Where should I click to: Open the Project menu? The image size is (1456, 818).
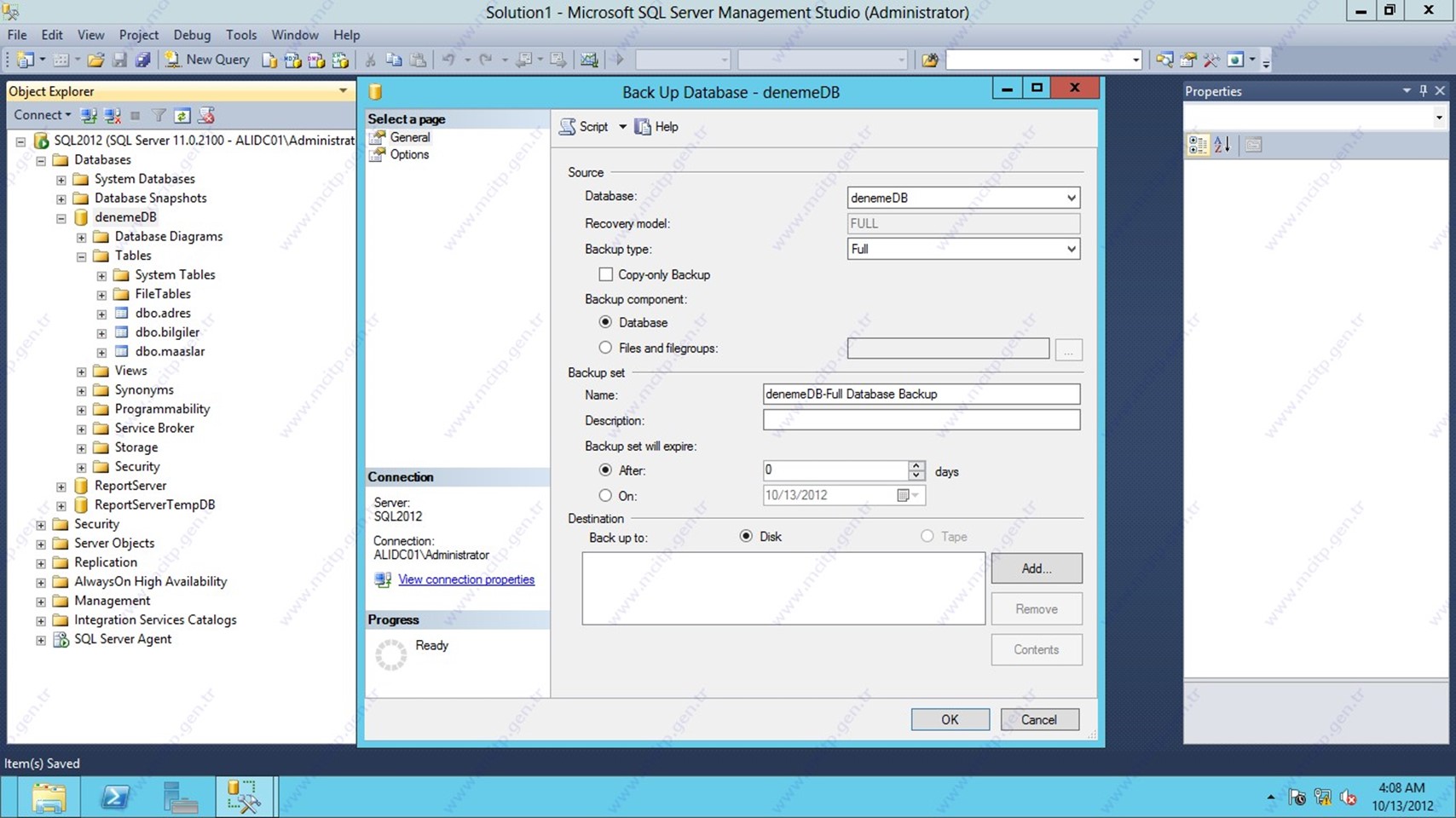(139, 35)
